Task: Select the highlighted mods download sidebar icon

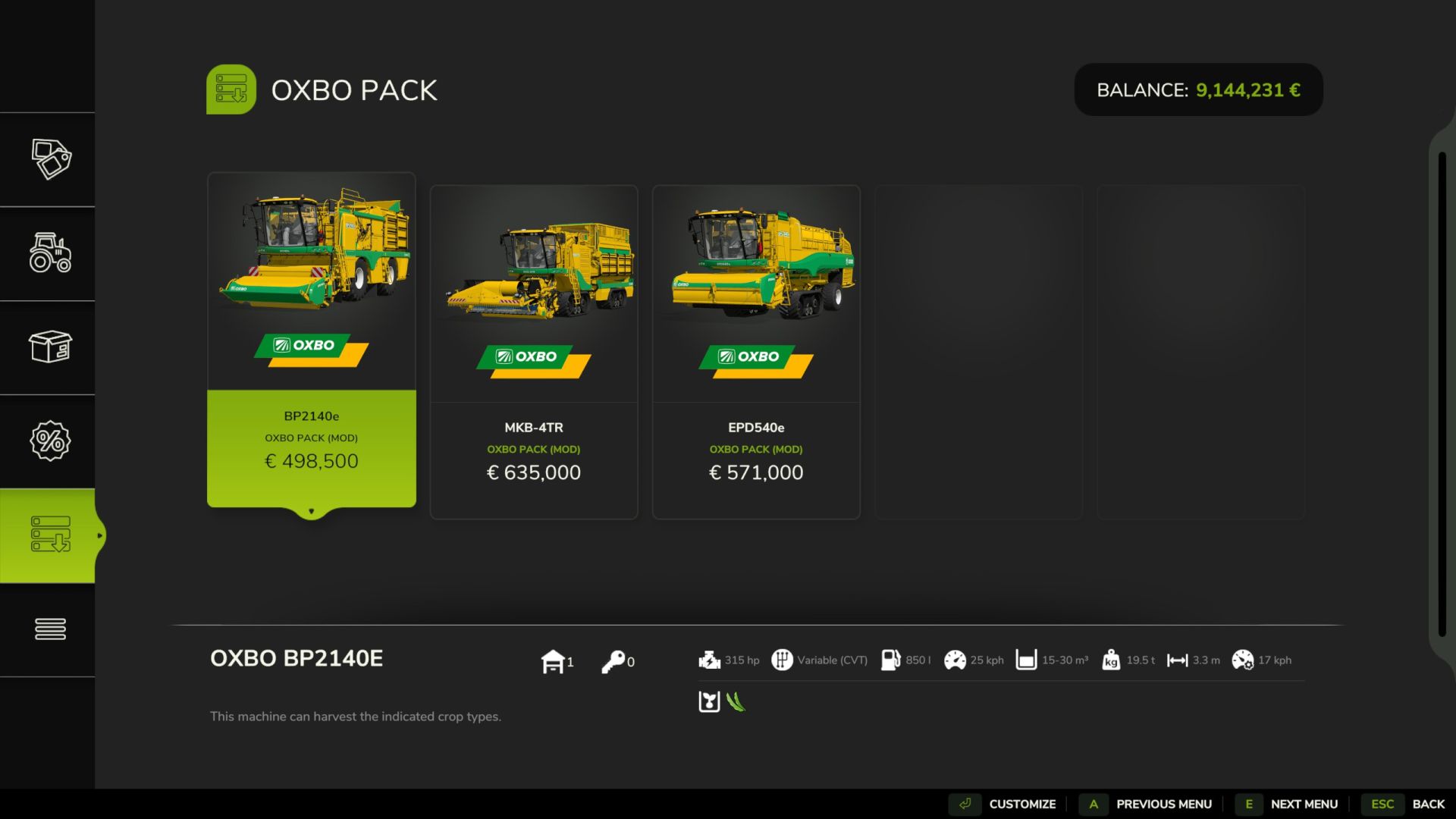Action: point(50,535)
